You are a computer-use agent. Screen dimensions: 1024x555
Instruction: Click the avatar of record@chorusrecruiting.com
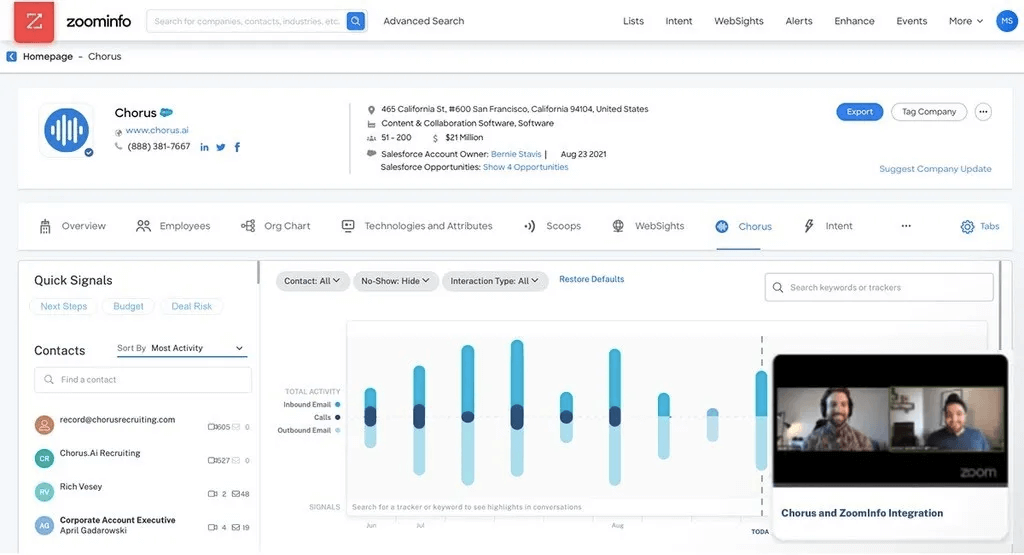(x=44, y=425)
